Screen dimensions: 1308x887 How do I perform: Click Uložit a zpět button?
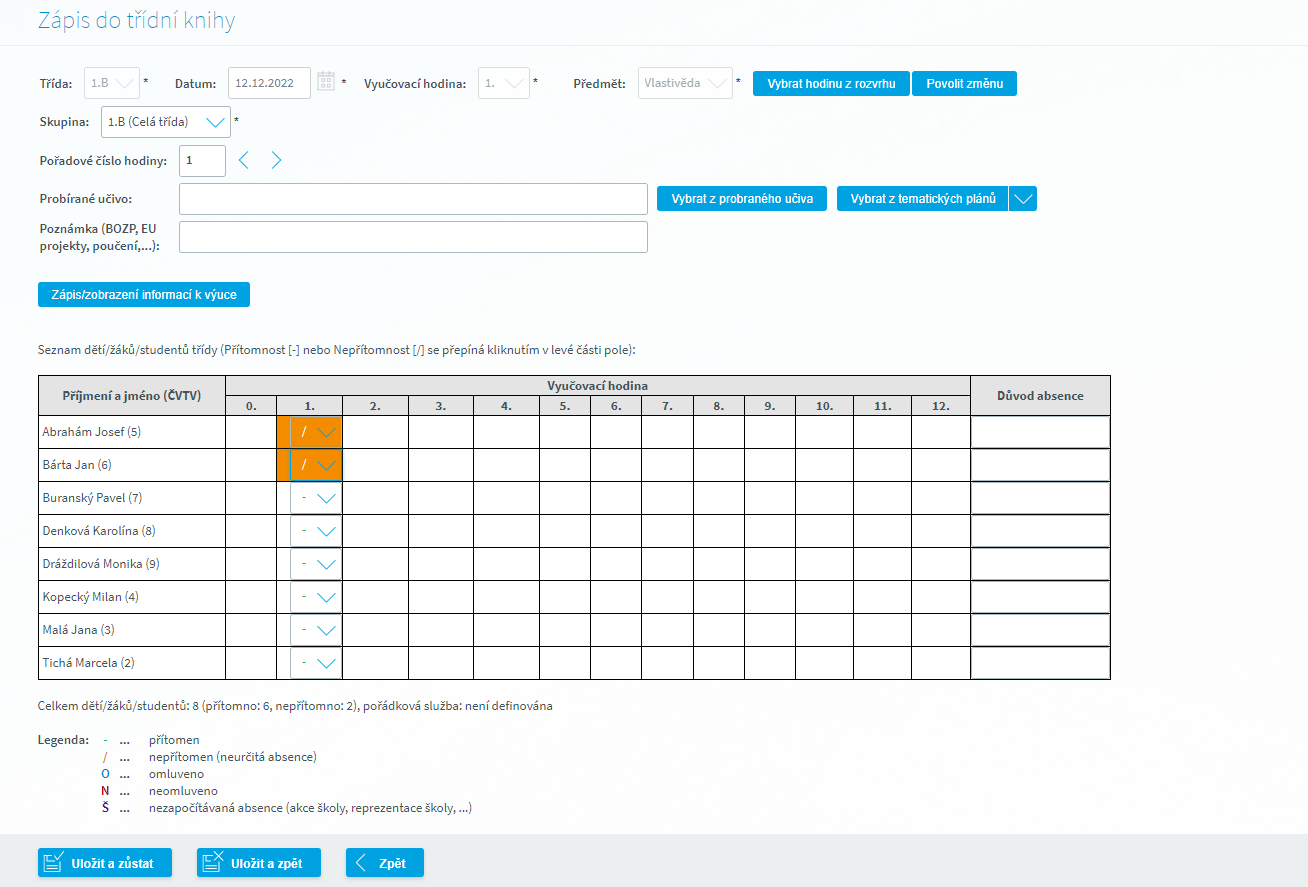click(259, 863)
